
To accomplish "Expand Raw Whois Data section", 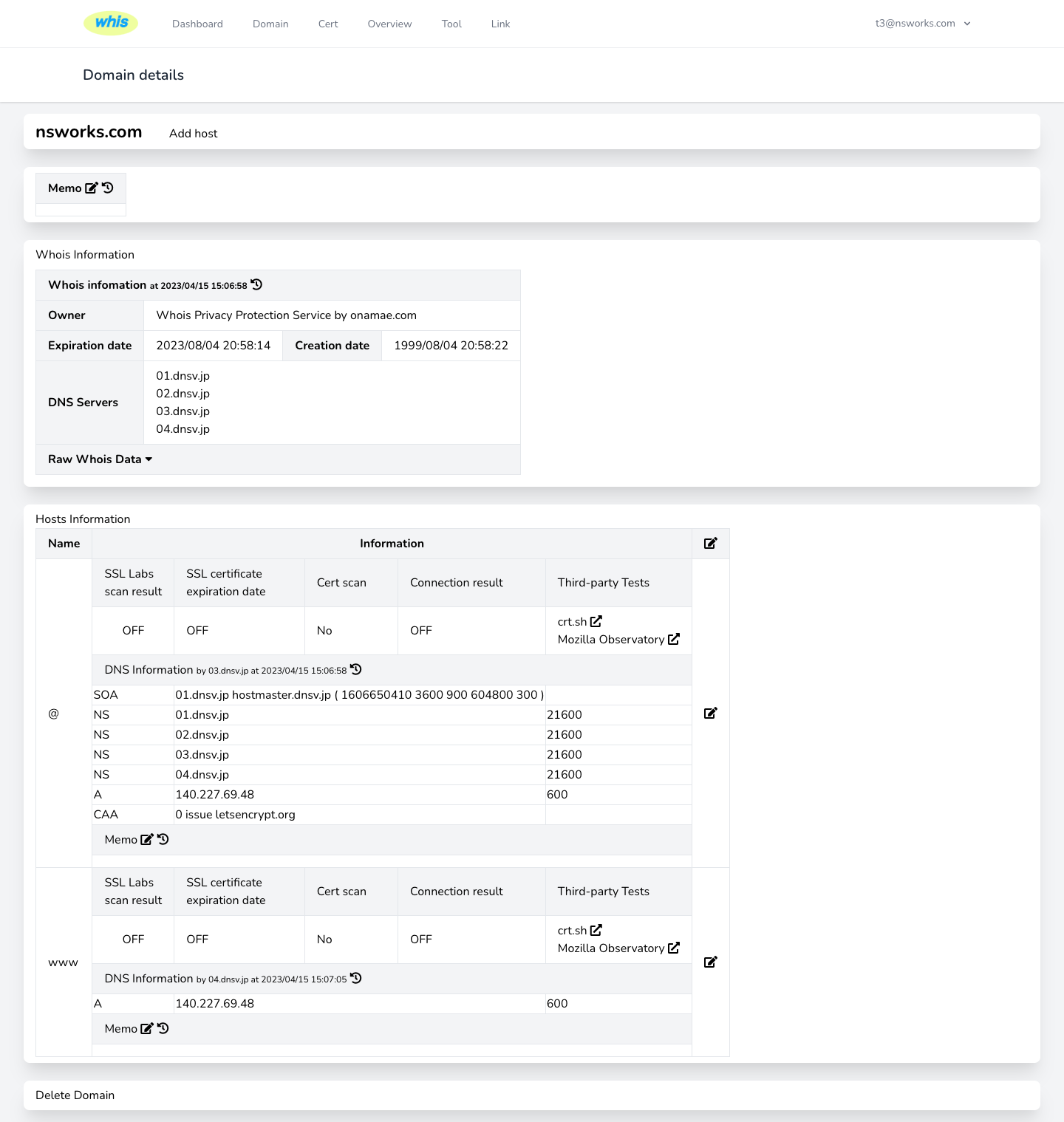I will [x=100, y=459].
